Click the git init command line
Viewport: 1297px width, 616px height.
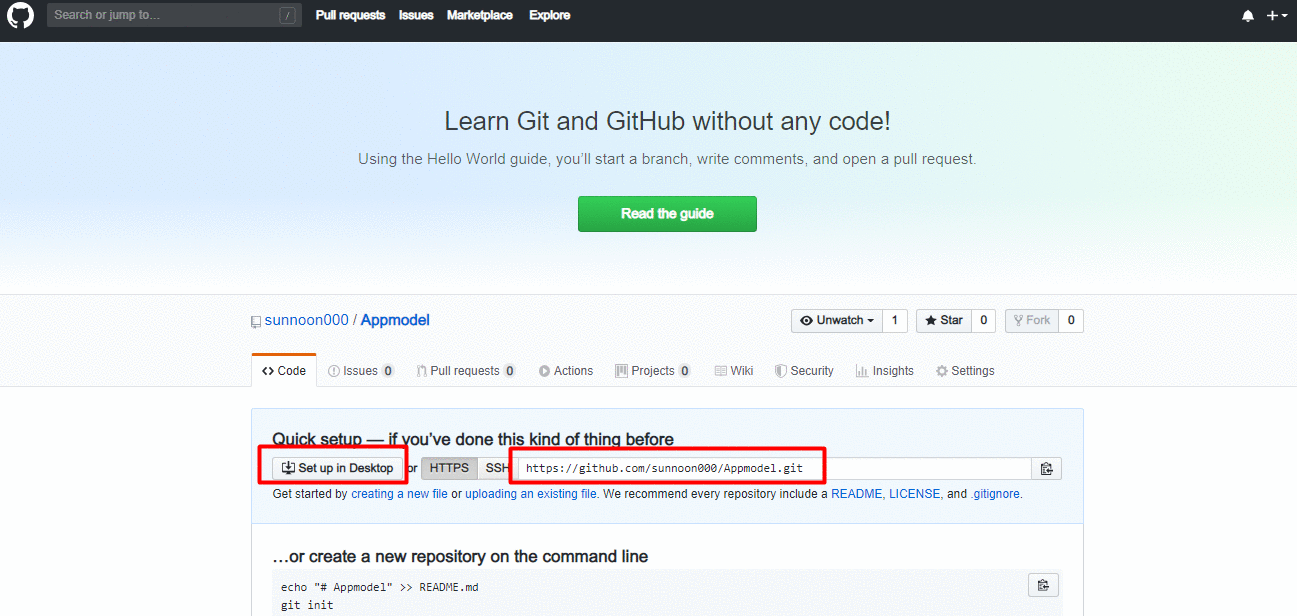[x=307, y=605]
